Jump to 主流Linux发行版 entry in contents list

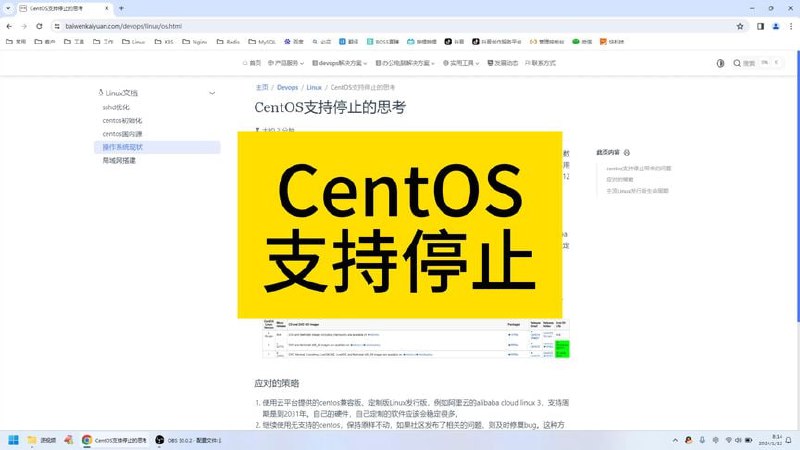click(x=637, y=191)
